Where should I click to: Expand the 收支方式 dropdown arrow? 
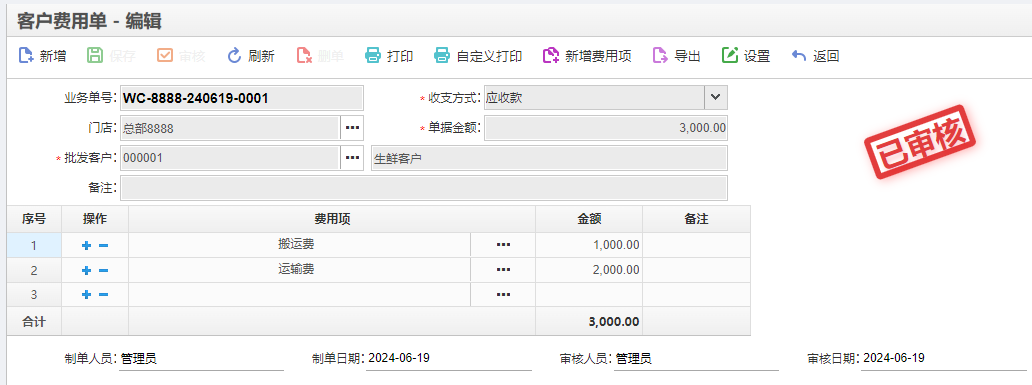pos(716,98)
